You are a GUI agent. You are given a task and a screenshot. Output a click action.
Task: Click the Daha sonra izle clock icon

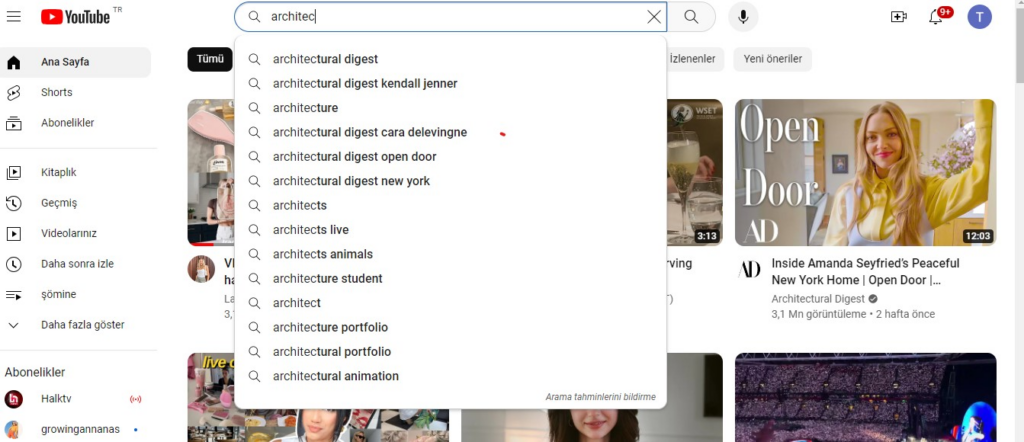[x=14, y=264]
